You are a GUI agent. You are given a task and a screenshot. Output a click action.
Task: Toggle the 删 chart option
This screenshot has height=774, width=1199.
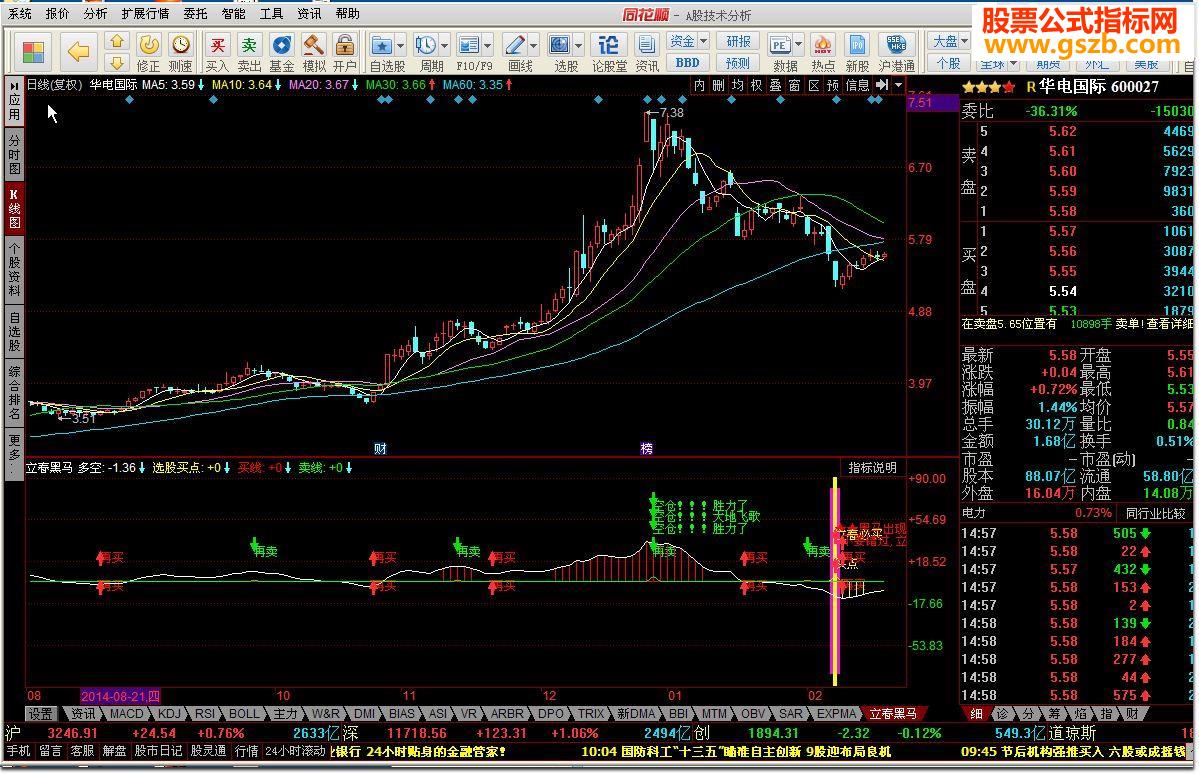point(718,85)
